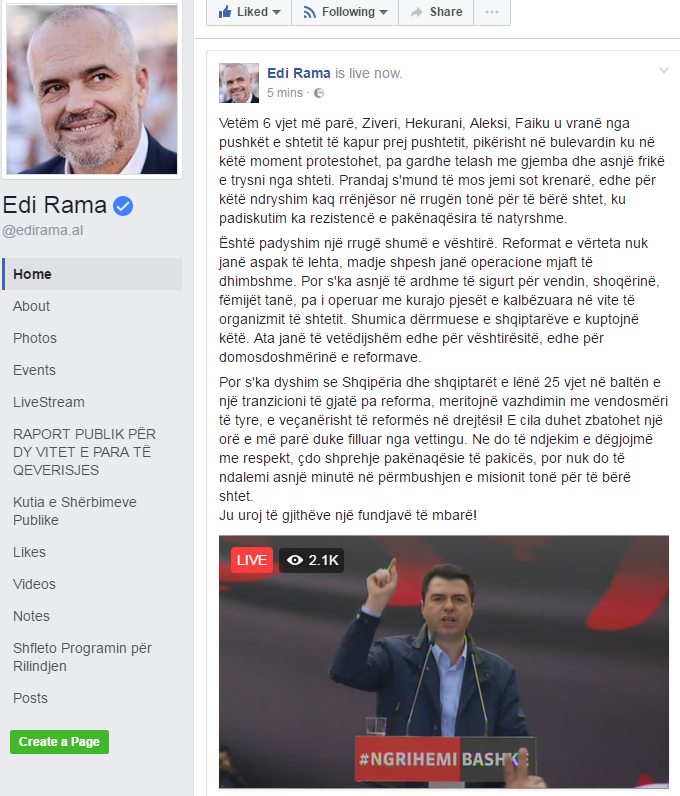Click the red LIVE badge on the video
This screenshot has height=796, width=680.
click(252, 560)
